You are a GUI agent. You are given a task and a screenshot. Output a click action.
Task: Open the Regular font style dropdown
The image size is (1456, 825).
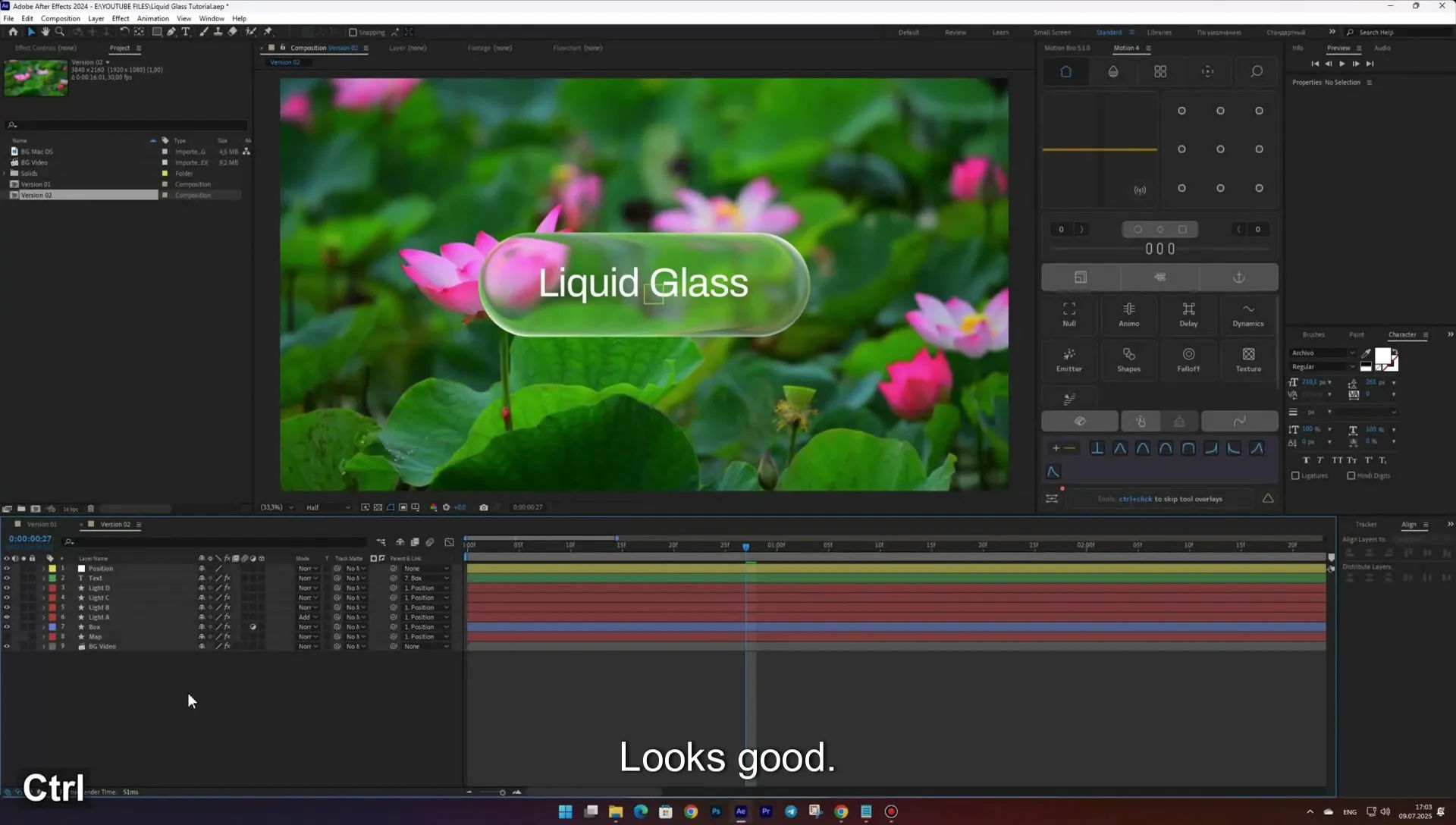tap(1323, 367)
